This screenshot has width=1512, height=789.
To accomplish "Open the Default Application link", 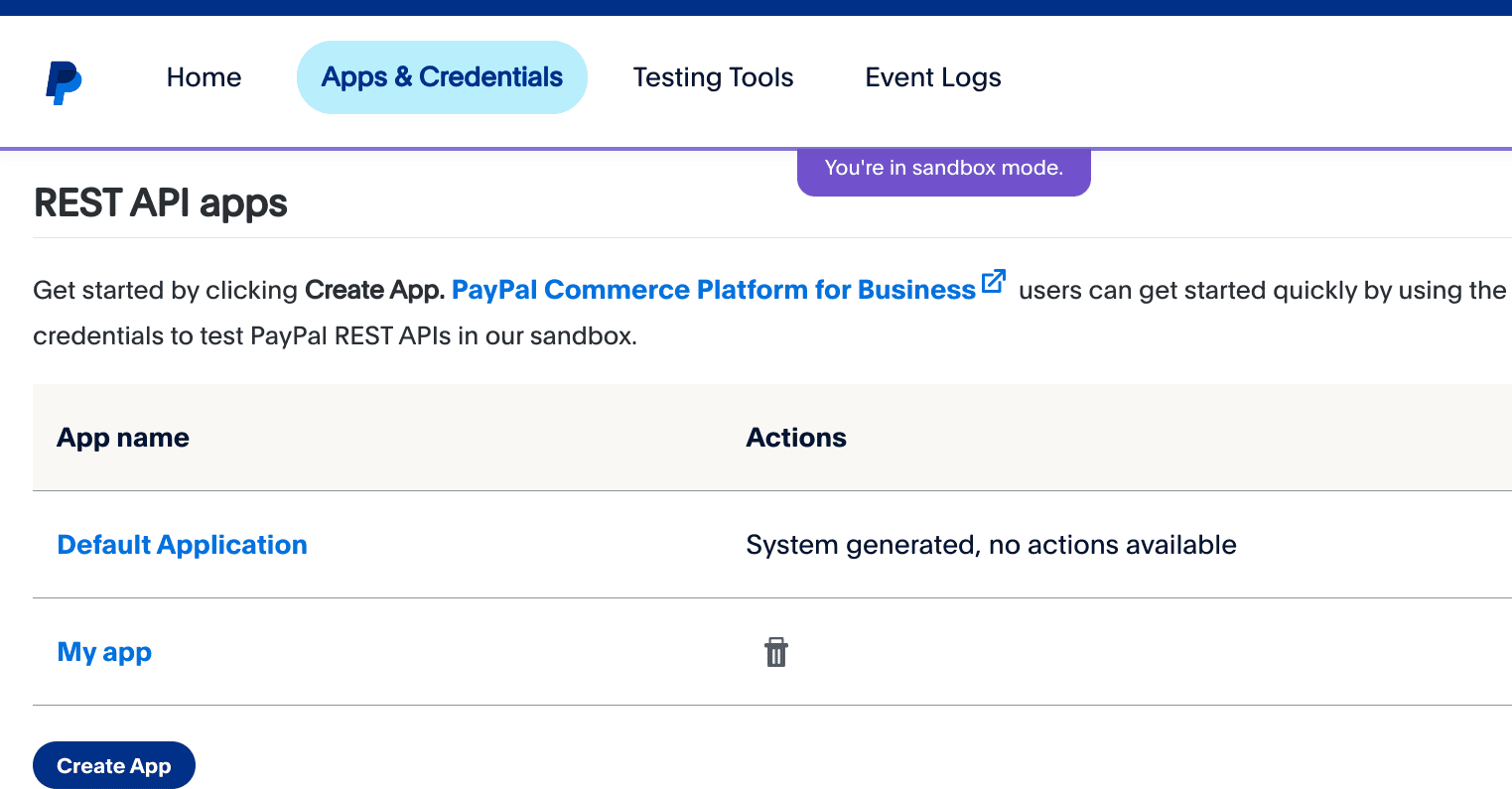I will tap(183, 545).
